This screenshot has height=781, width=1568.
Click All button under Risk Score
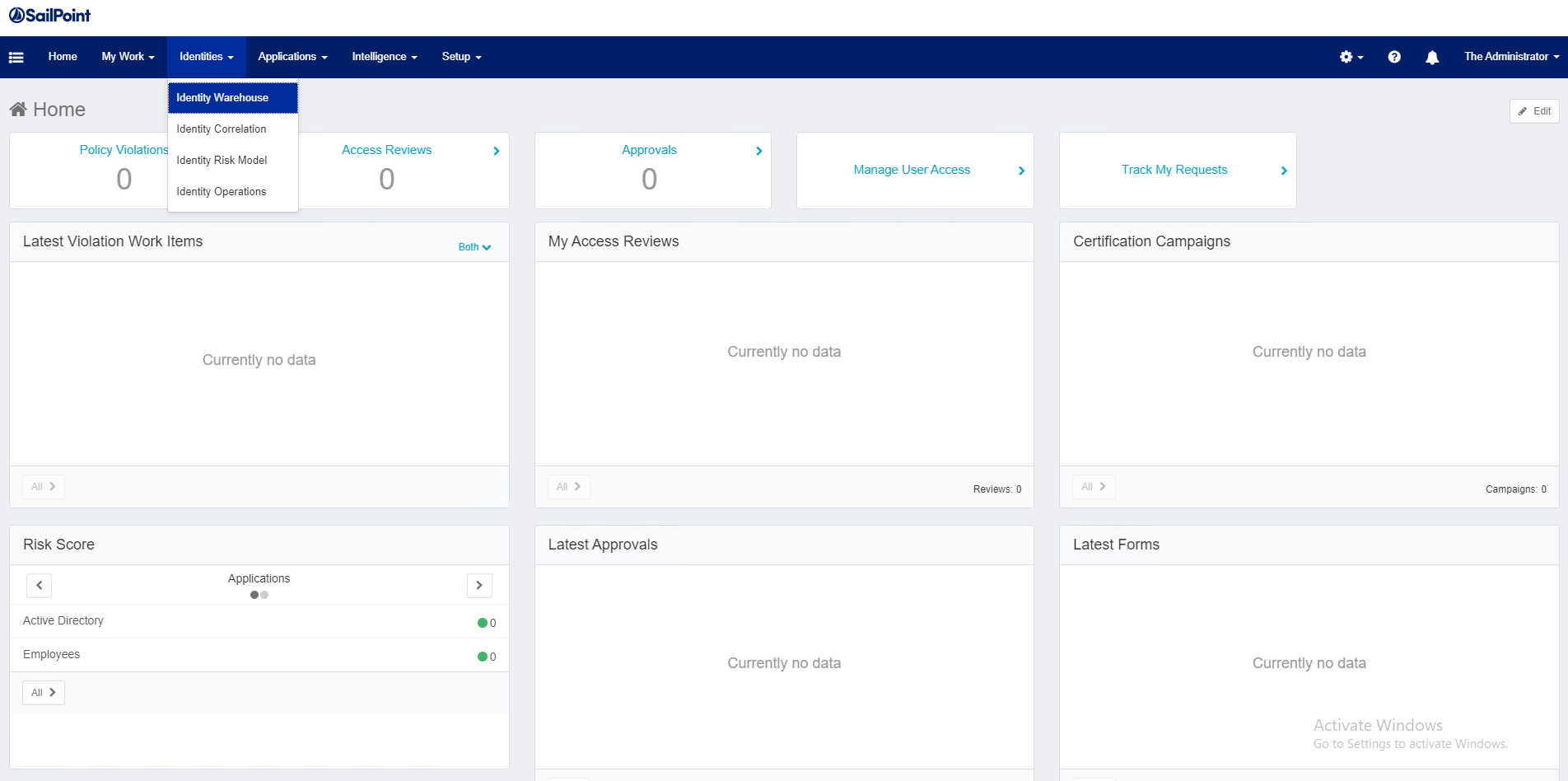[x=44, y=693]
